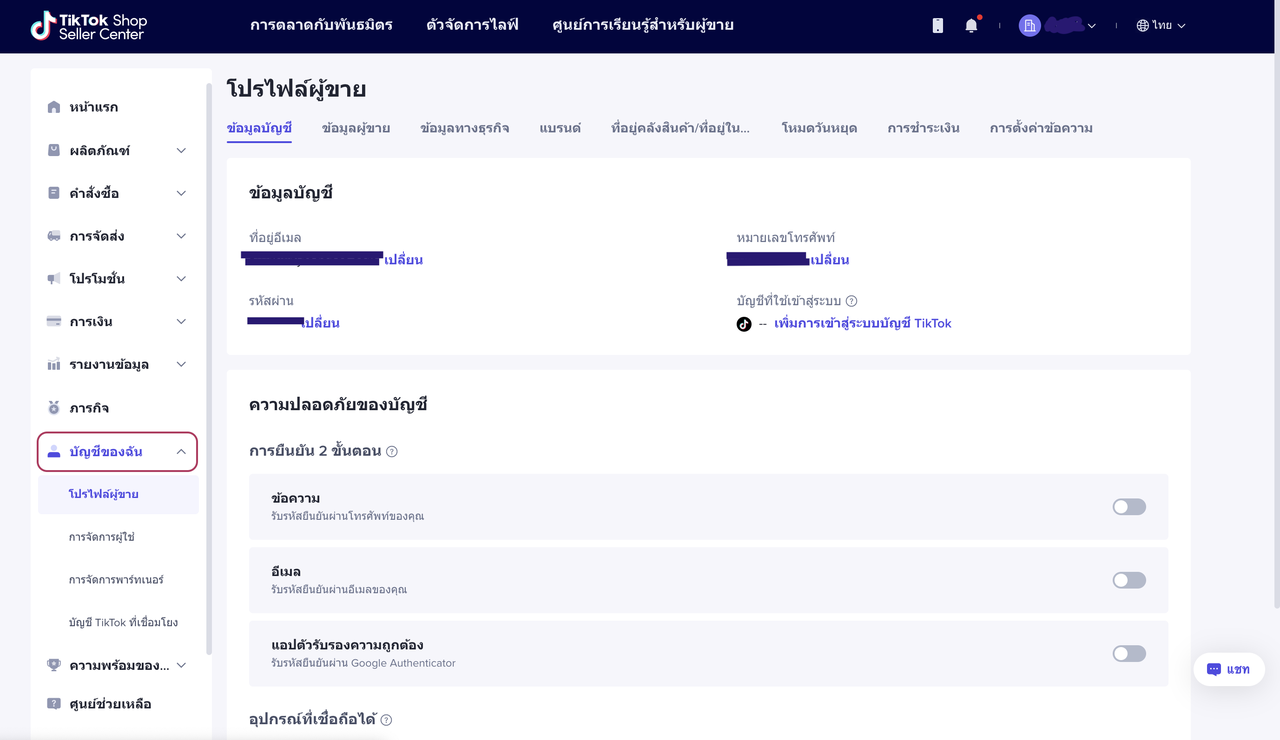
Task: Click the help icon next to อุปกรณ์ที่เชื่อถือได้
Action: point(386,720)
